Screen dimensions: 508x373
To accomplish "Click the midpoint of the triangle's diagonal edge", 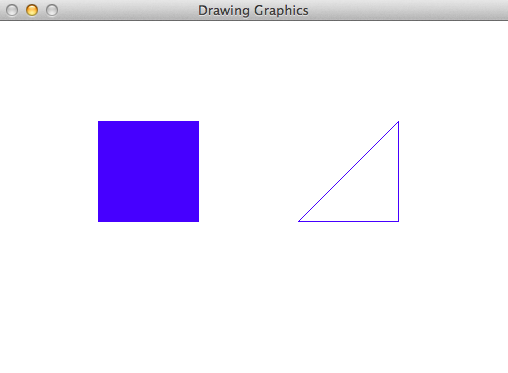I will click(x=348, y=171).
